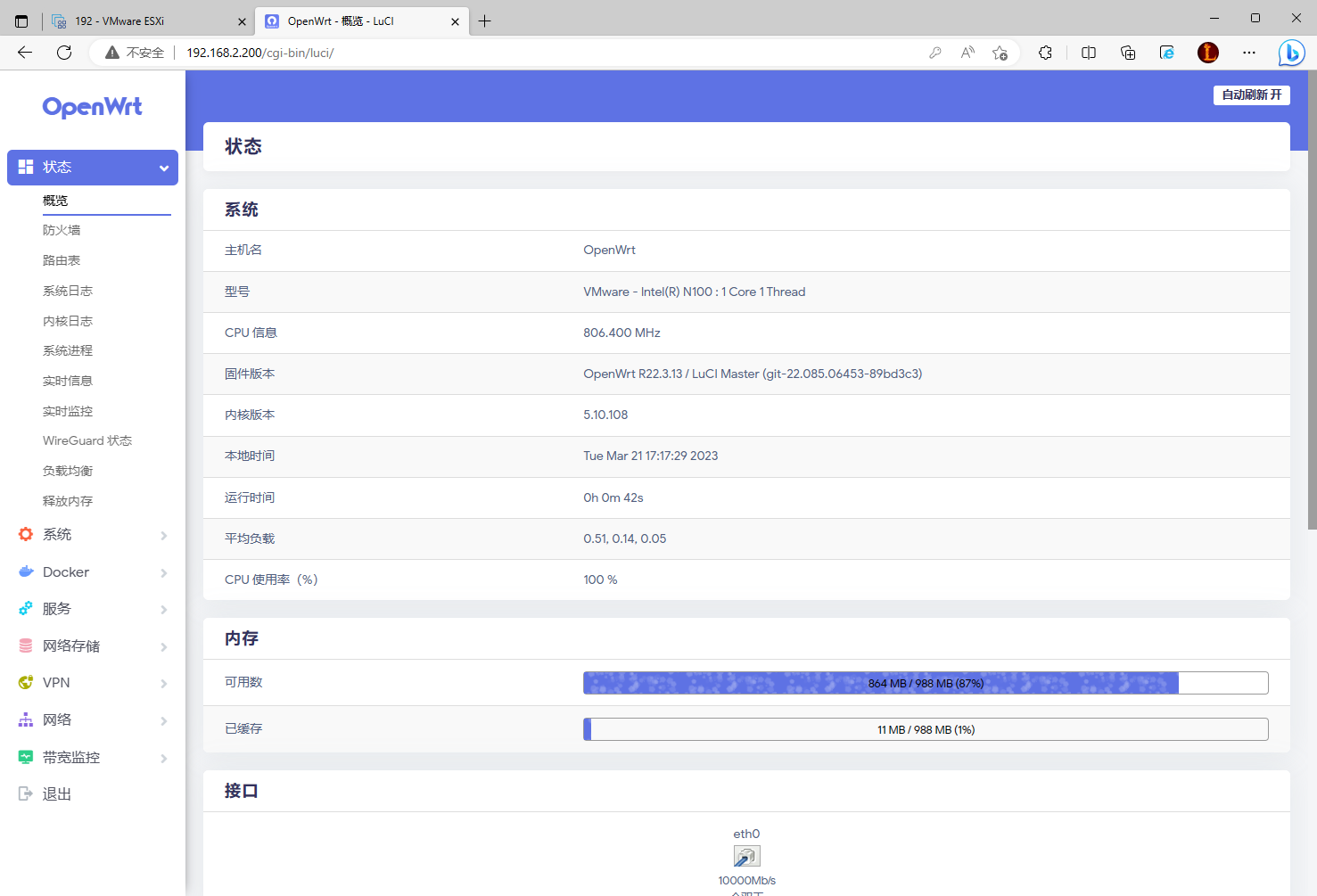Open the Collections icon in the toolbar
The height and width of the screenshot is (896, 1317).
click(1128, 53)
